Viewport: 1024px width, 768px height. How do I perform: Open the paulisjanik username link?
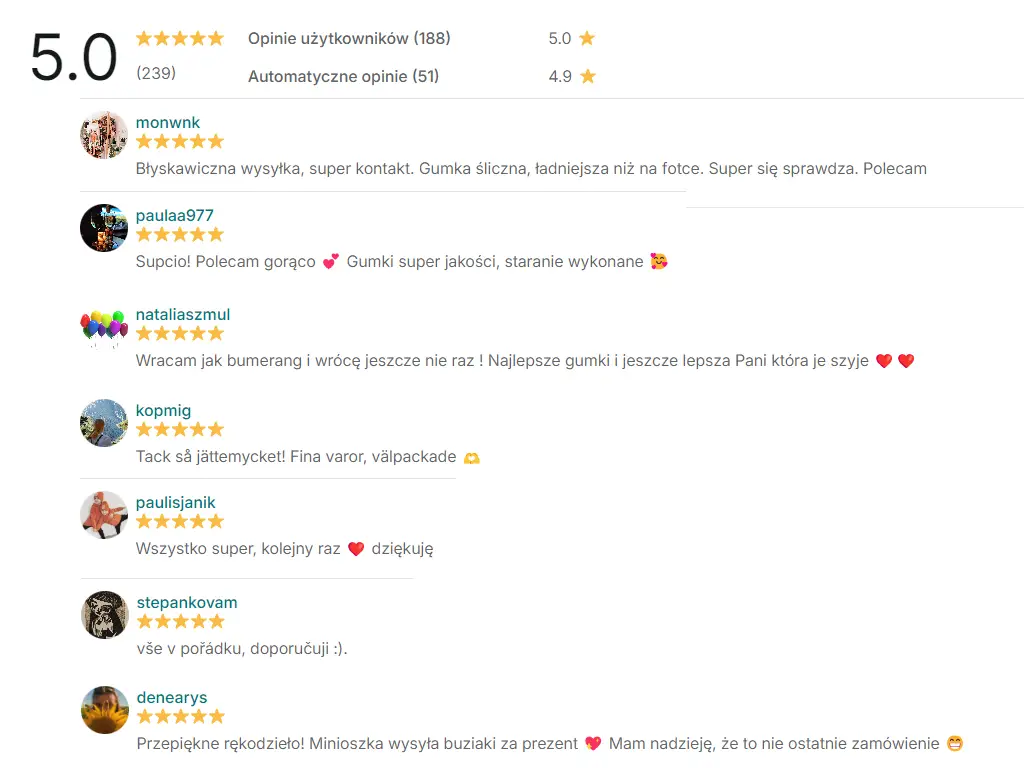176,503
